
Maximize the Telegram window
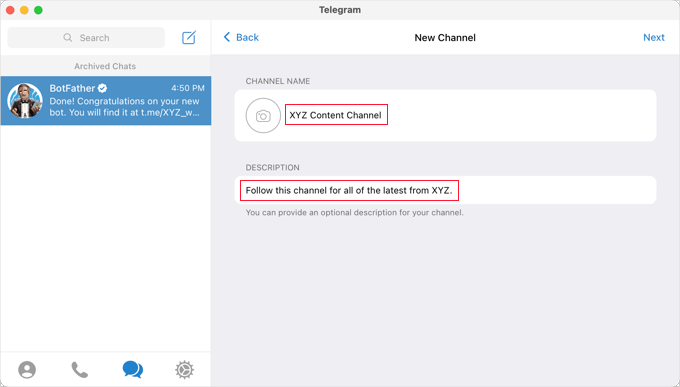(38, 10)
